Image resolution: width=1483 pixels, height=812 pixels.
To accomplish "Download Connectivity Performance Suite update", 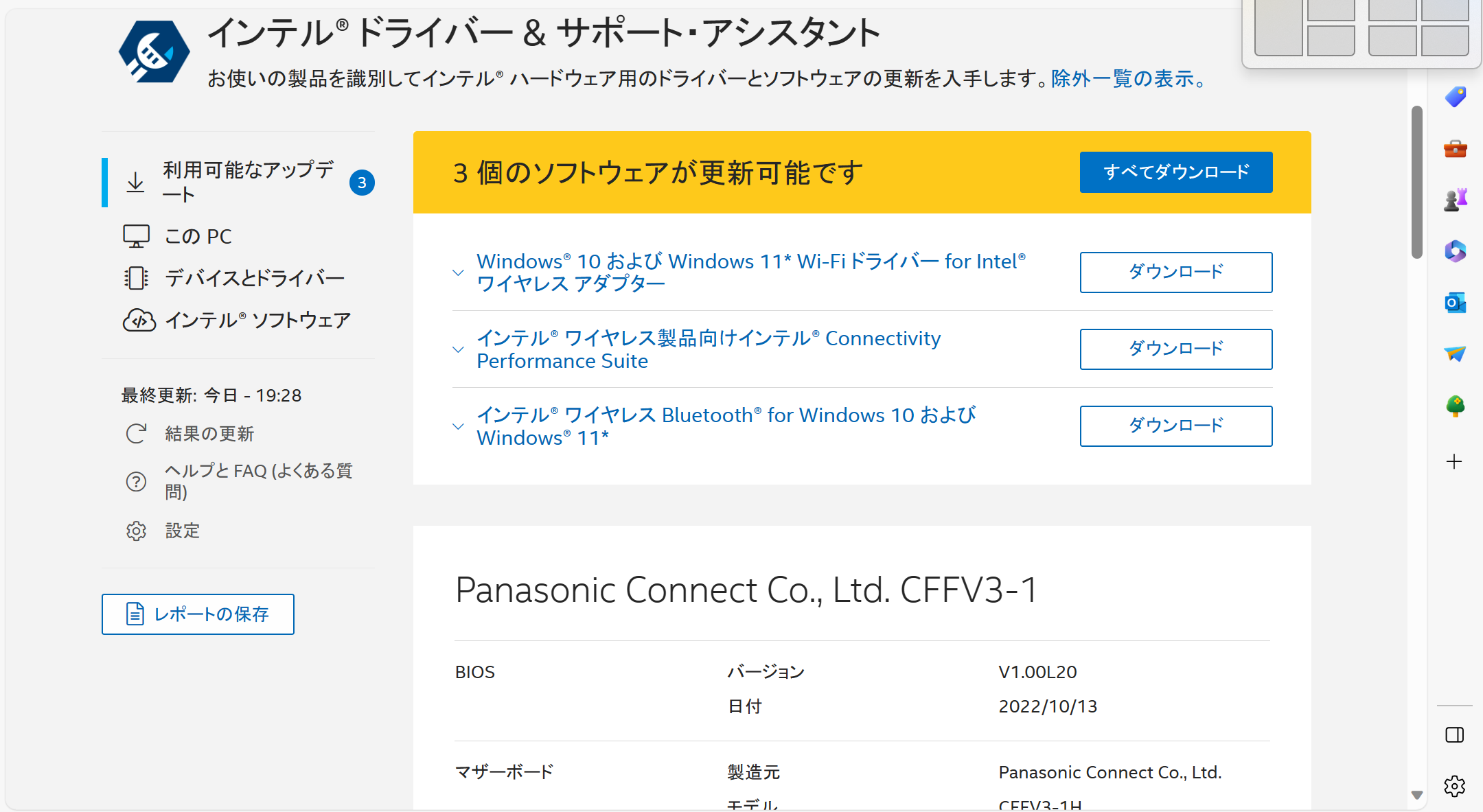I will (x=1176, y=349).
